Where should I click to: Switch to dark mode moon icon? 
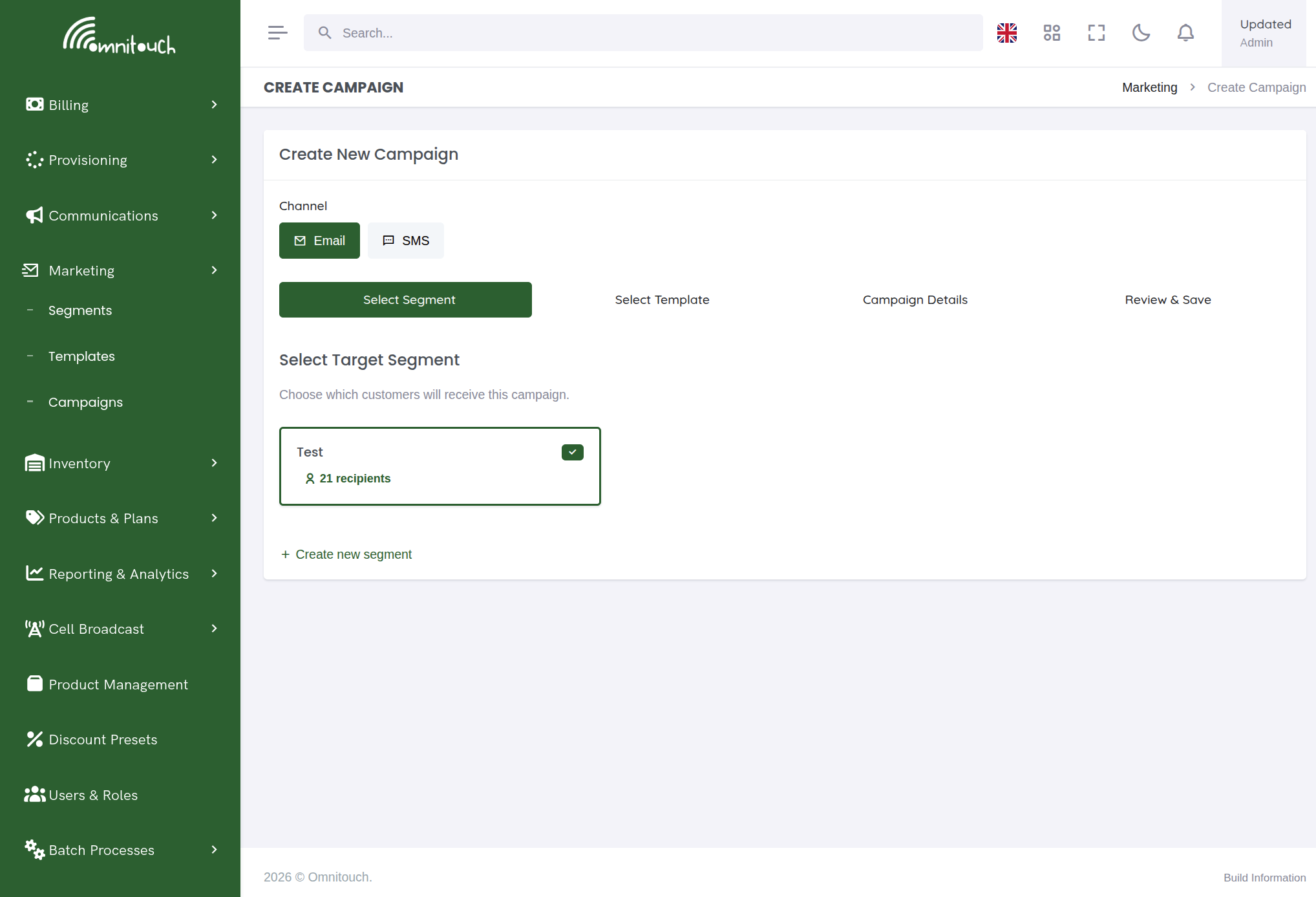(1141, 33)
